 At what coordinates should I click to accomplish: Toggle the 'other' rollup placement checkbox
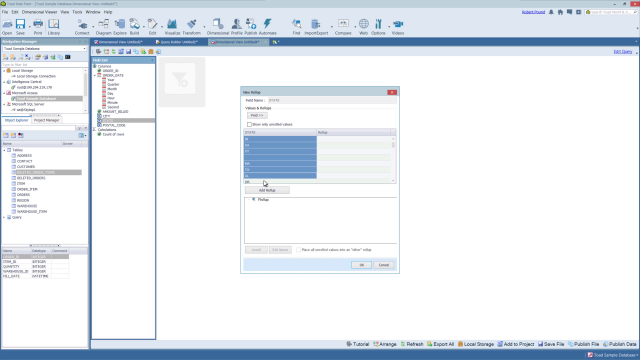[x=299, y=249]
